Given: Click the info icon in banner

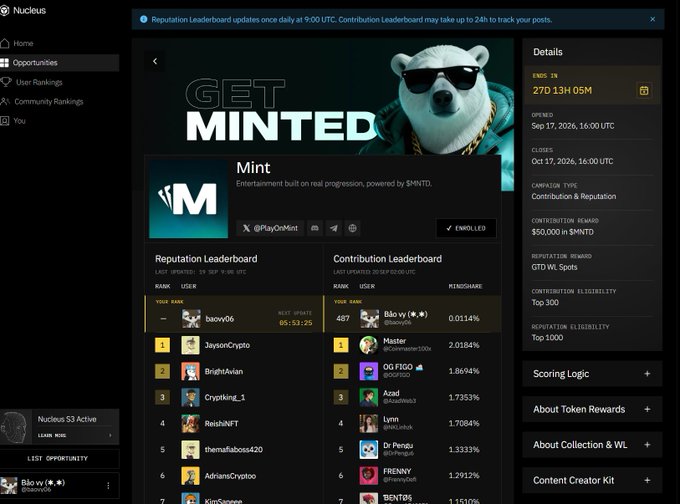Looking at the screenshot, I should tap(144, 20).
